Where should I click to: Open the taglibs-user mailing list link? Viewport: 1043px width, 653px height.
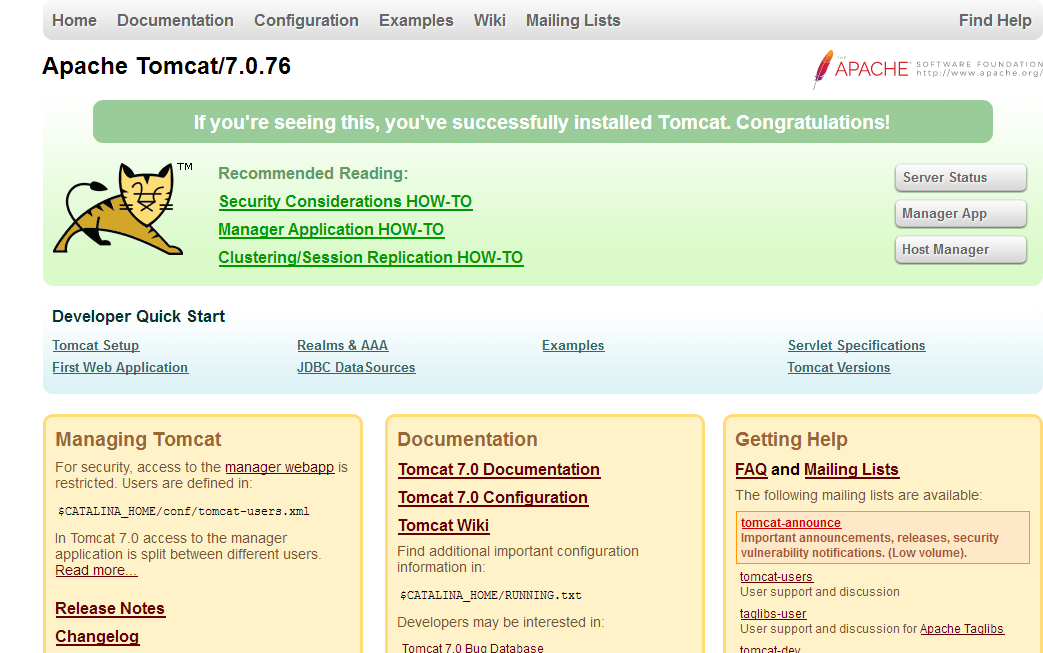click(773, 614)
